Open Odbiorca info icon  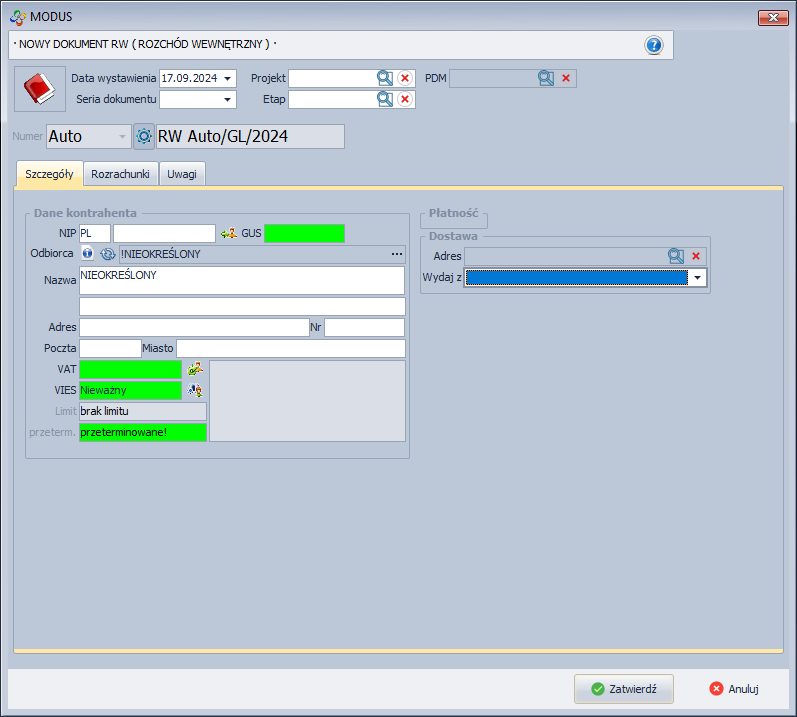[x=87, y=254]
